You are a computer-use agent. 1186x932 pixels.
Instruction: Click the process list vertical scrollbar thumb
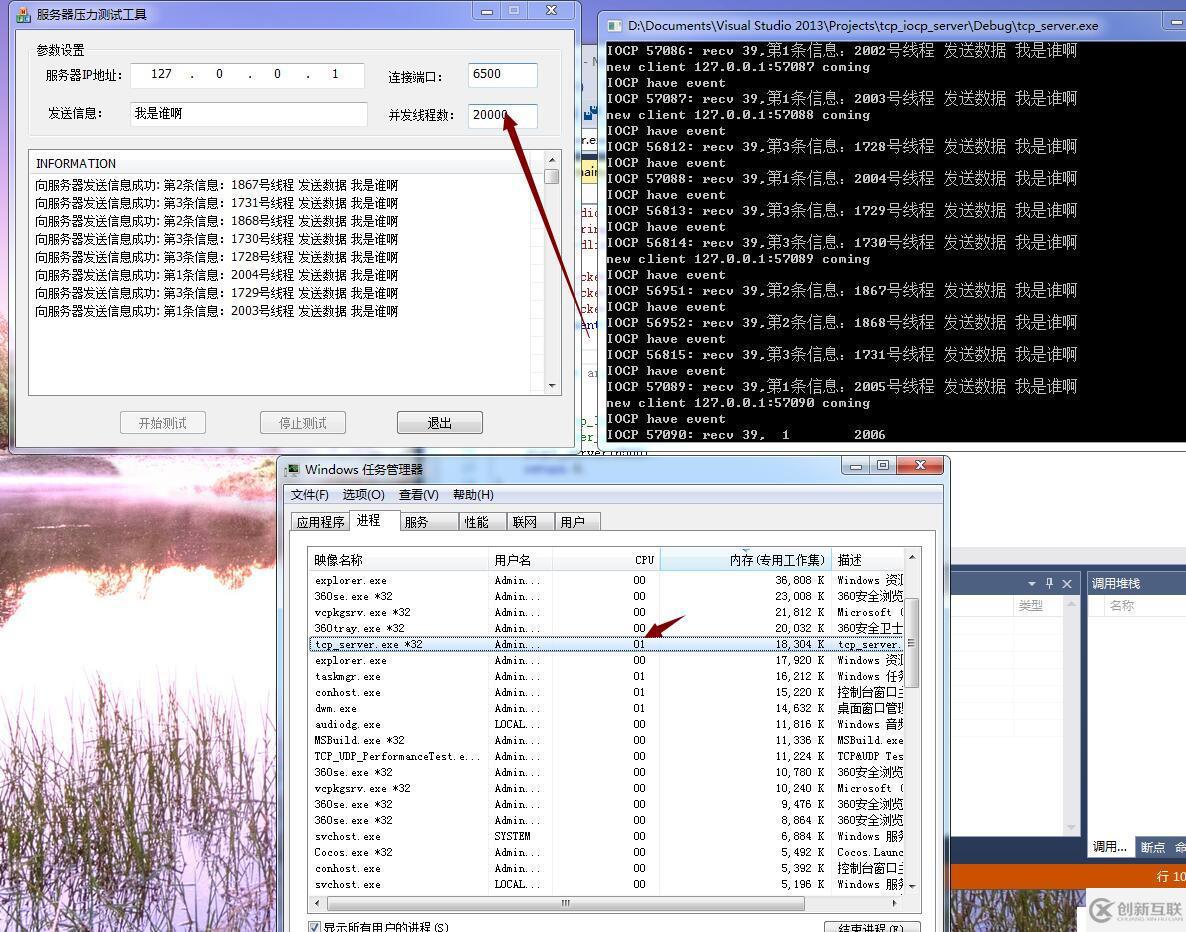pyautogui.click(x=912, y=643)
